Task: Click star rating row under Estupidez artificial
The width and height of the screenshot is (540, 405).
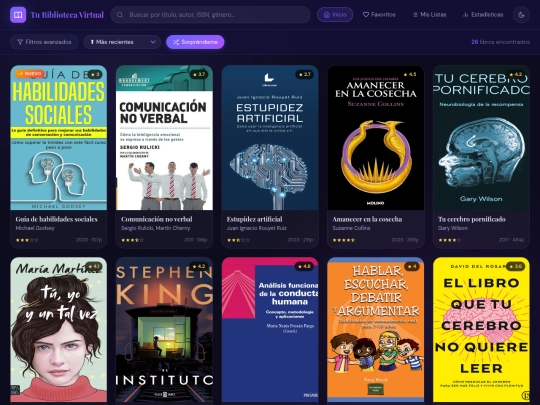Action: coord(238,240)
